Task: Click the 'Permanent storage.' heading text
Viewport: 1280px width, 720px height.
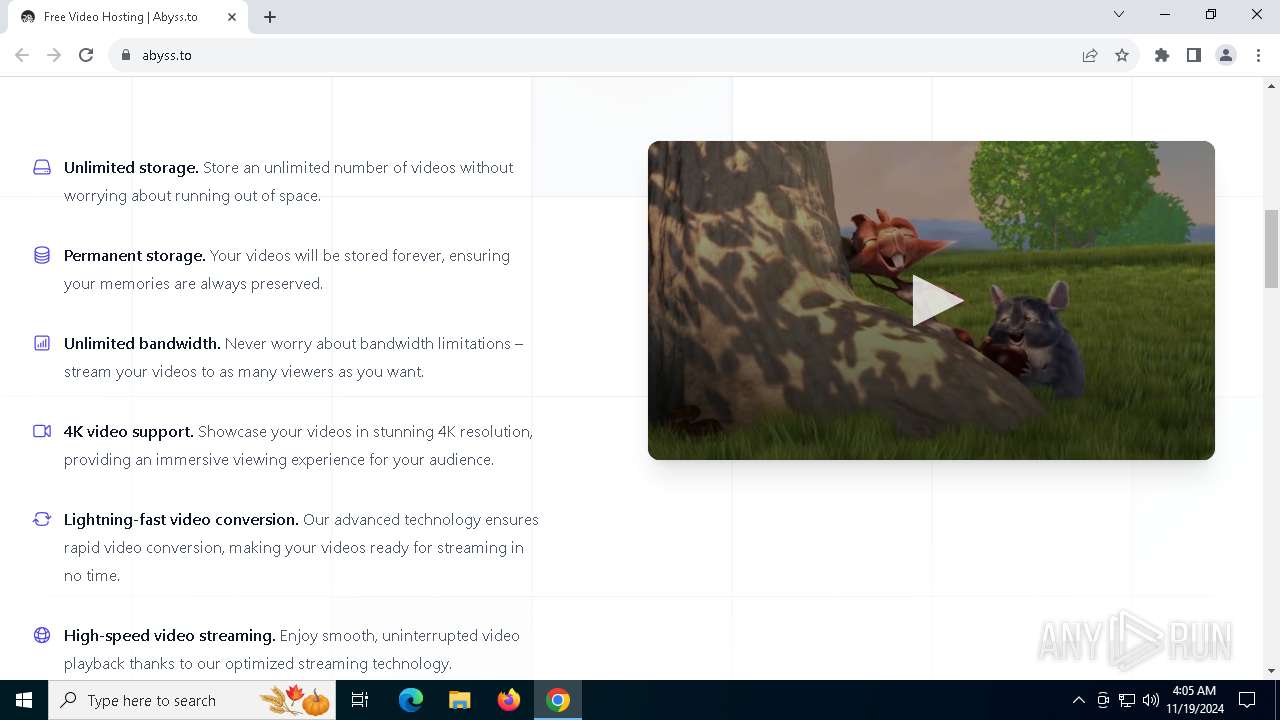Action: 134,255
